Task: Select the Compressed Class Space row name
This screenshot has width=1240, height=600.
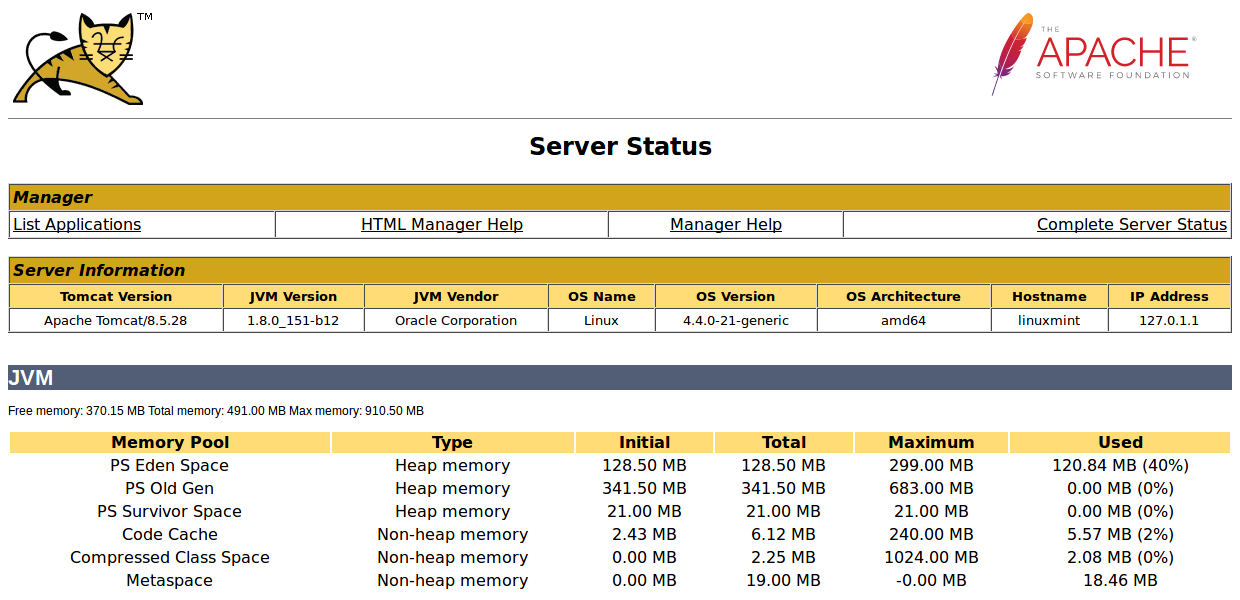Action: coord(170,558)
